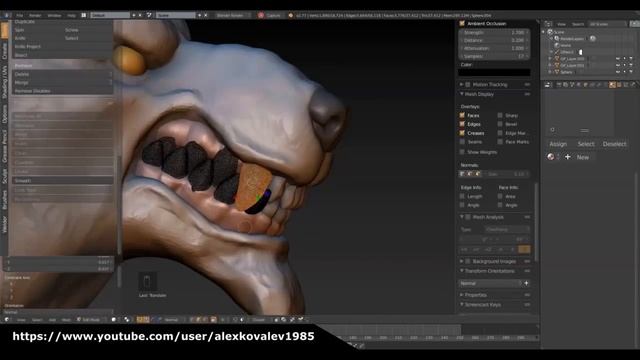Click the vertex normals display icon
Screen dimensions: 640x360
pyautogui.click(x=462, y=174)
